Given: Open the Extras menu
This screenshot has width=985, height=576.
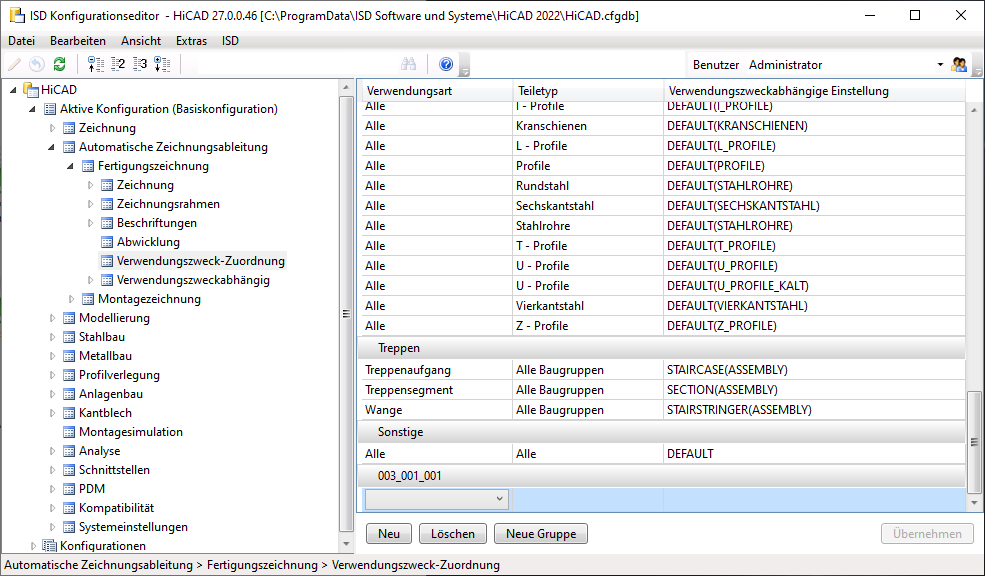Looking at the screenshot, I should (x=191, y=41).
